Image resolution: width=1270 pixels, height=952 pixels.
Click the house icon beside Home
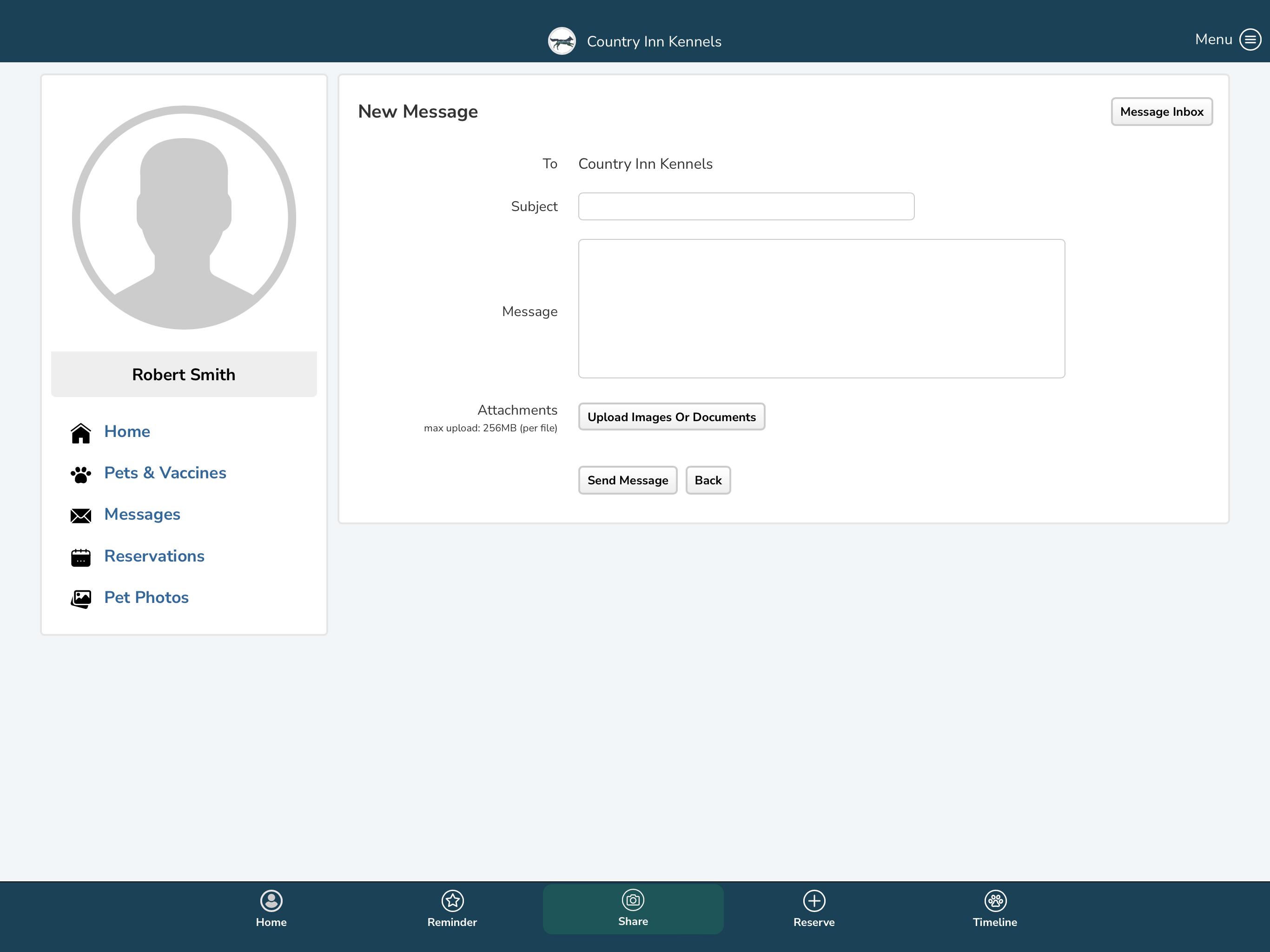(x=81, y=433)
